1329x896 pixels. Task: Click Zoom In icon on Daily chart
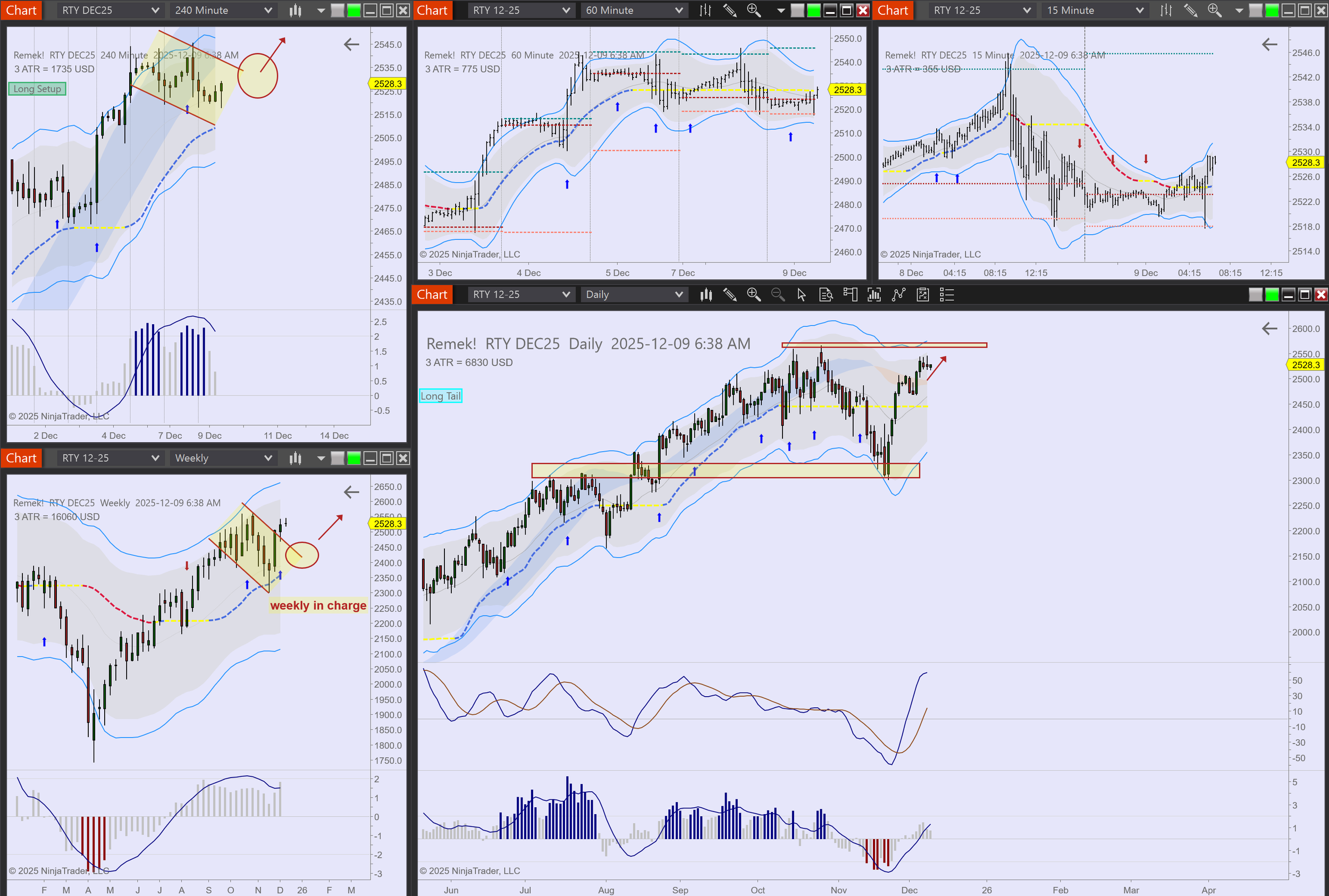click(753, 295)
